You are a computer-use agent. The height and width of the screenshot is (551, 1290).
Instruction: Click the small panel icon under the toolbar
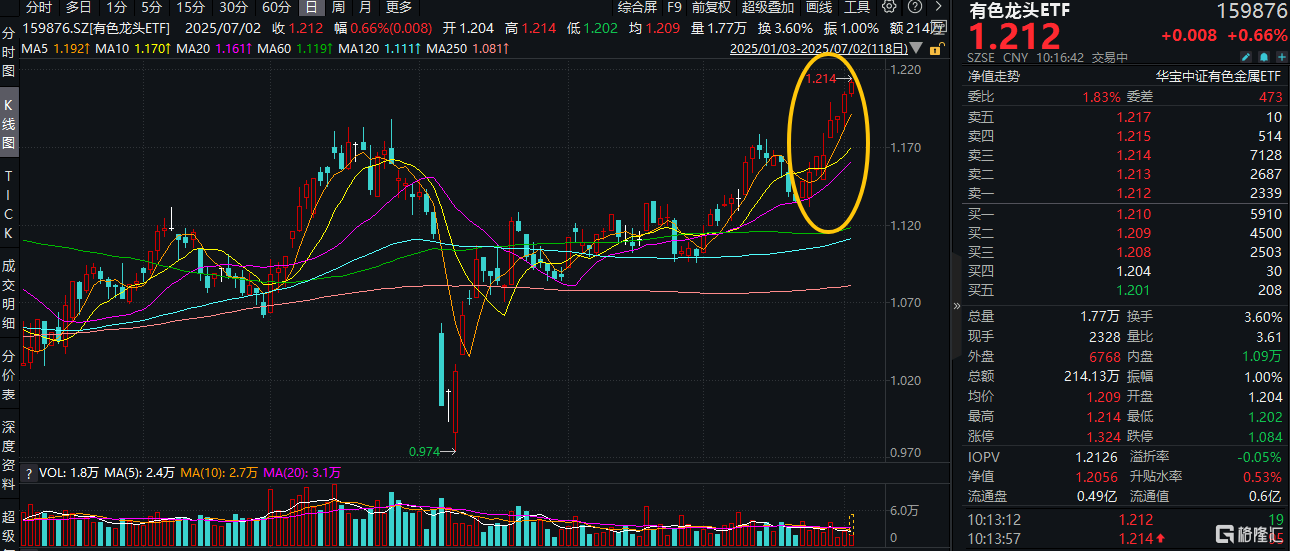click(x=939, y=28)
